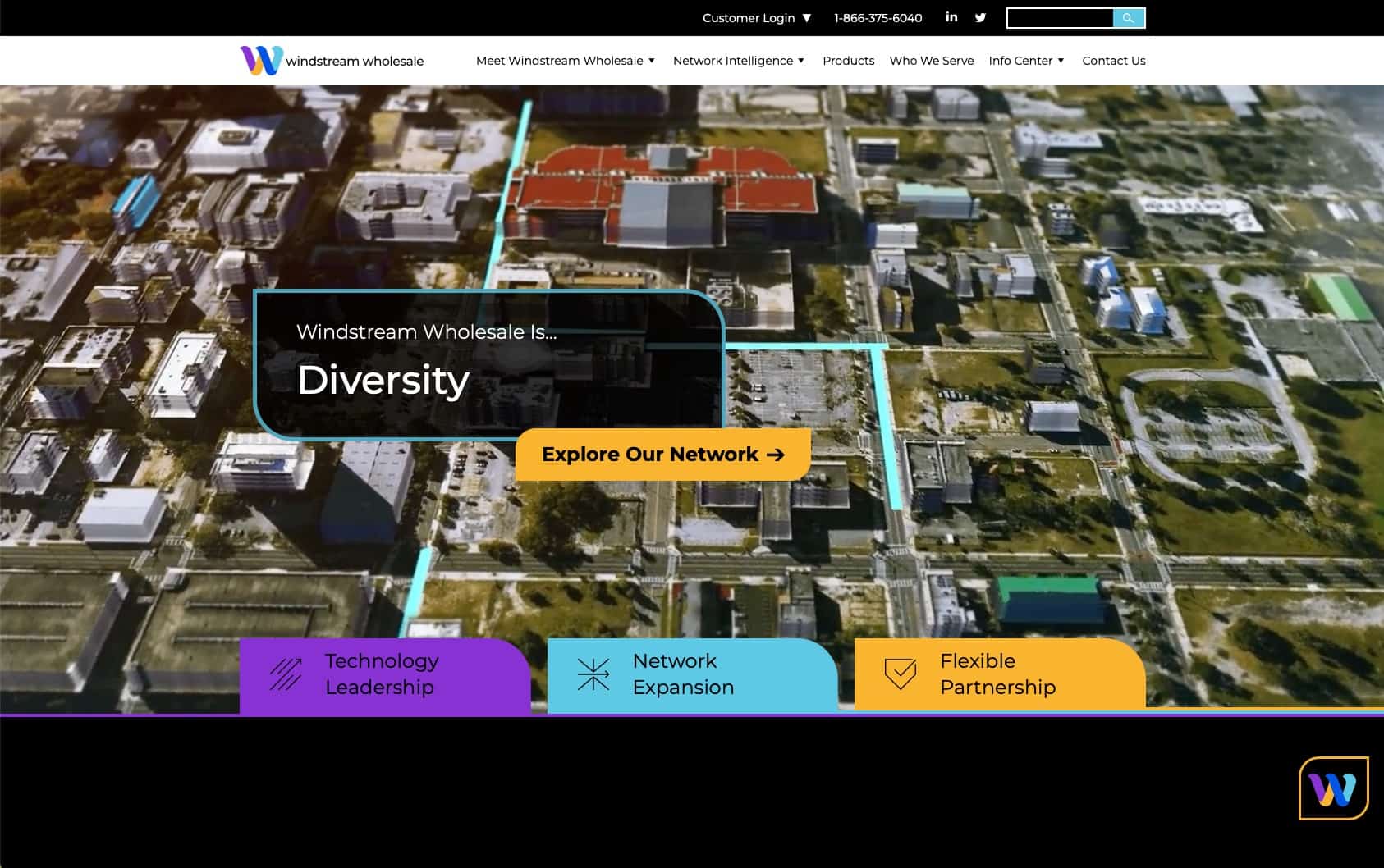Expand the Customer Login dropdown arrow
The image size is (1384, 868).
coord(807,18)
